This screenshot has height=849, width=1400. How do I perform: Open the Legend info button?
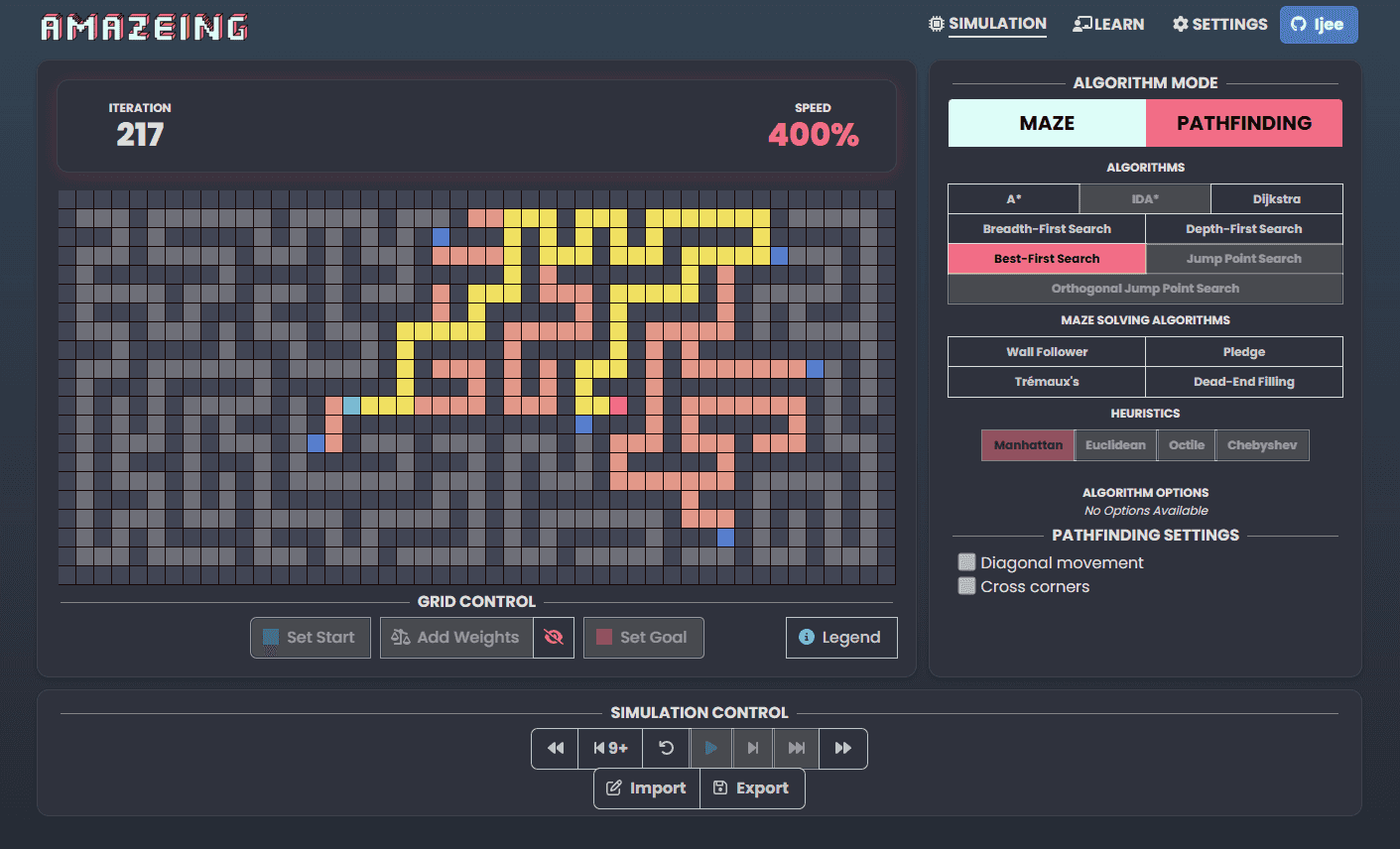[x=841, y=638]
